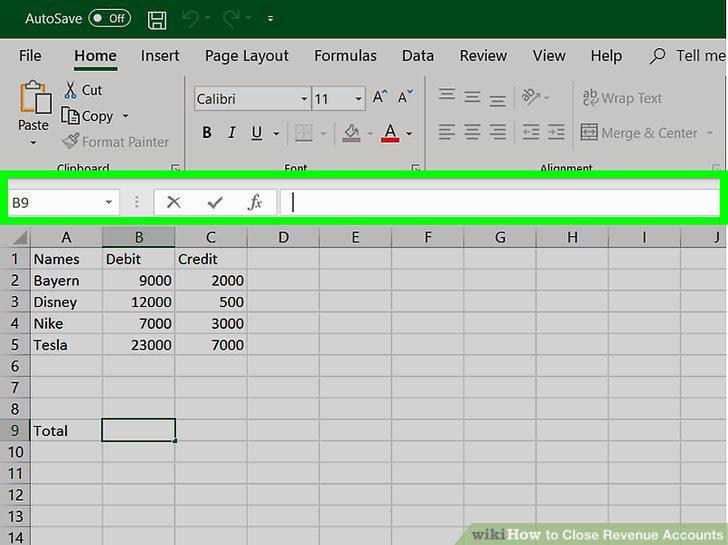Viewport: 728px width, 545px height.
Task: Click the Cancel X formula icon
Action: click(174, 202)
